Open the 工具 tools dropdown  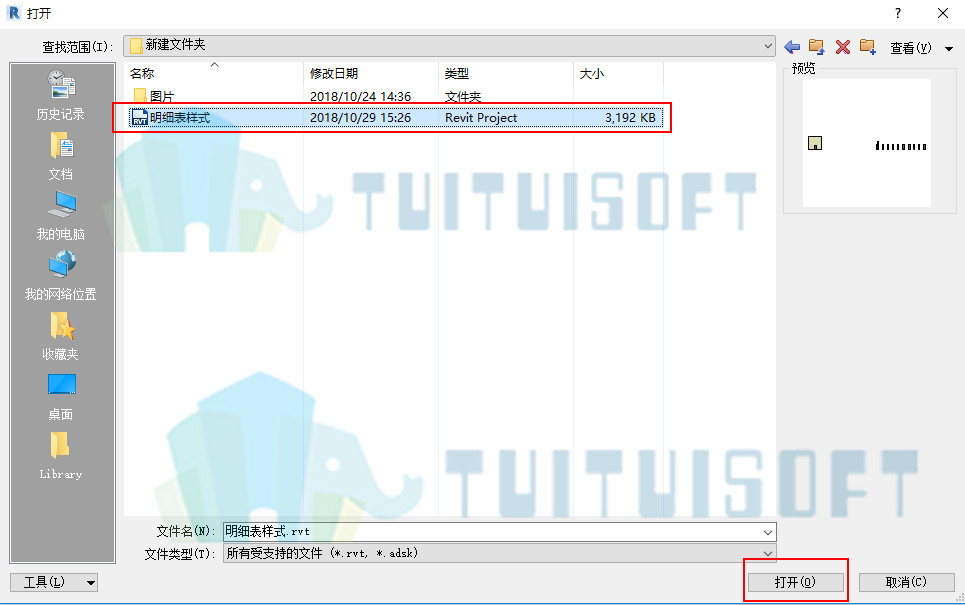click(x=54, y=582)
